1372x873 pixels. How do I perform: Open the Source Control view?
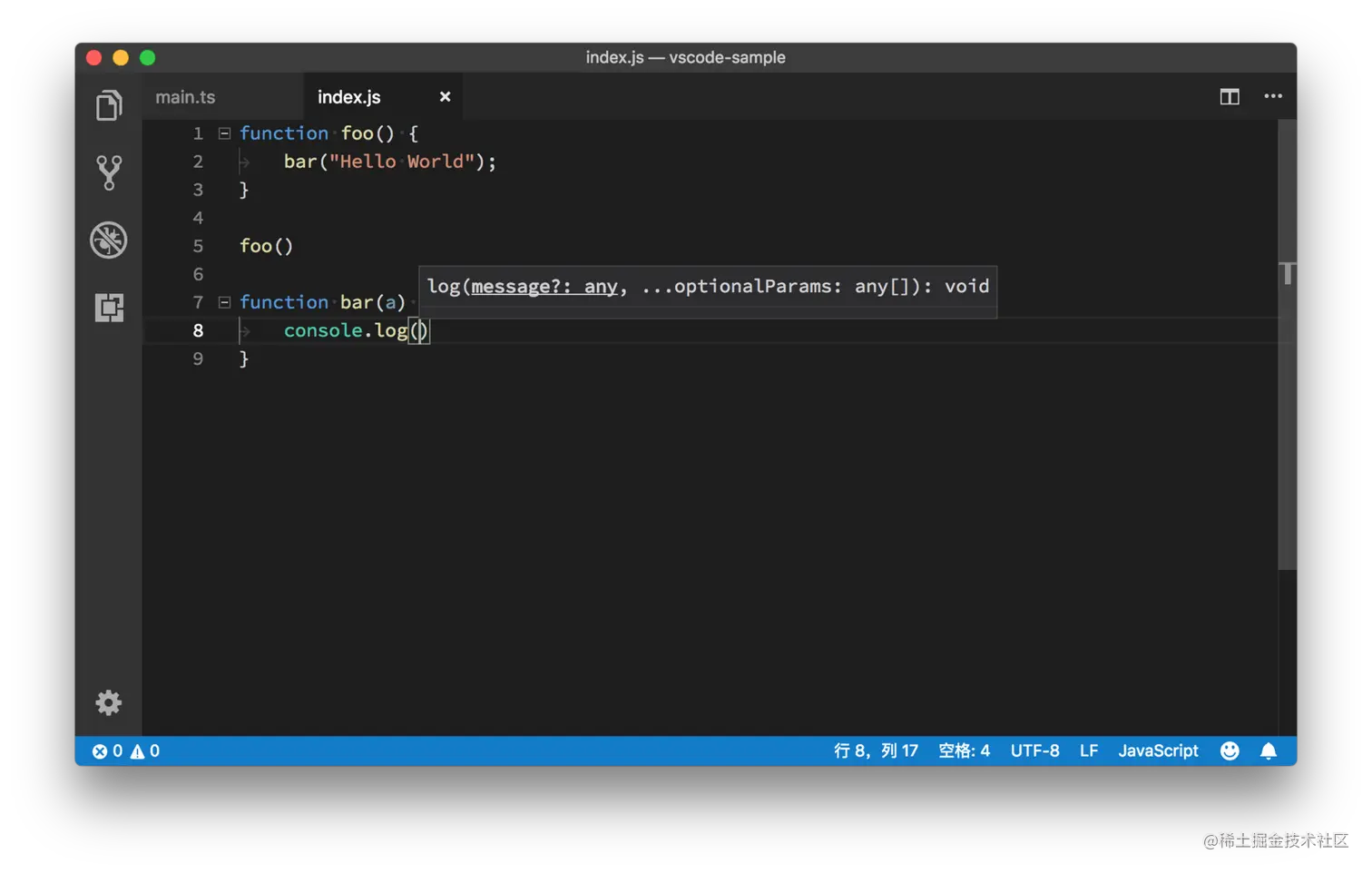109,172
